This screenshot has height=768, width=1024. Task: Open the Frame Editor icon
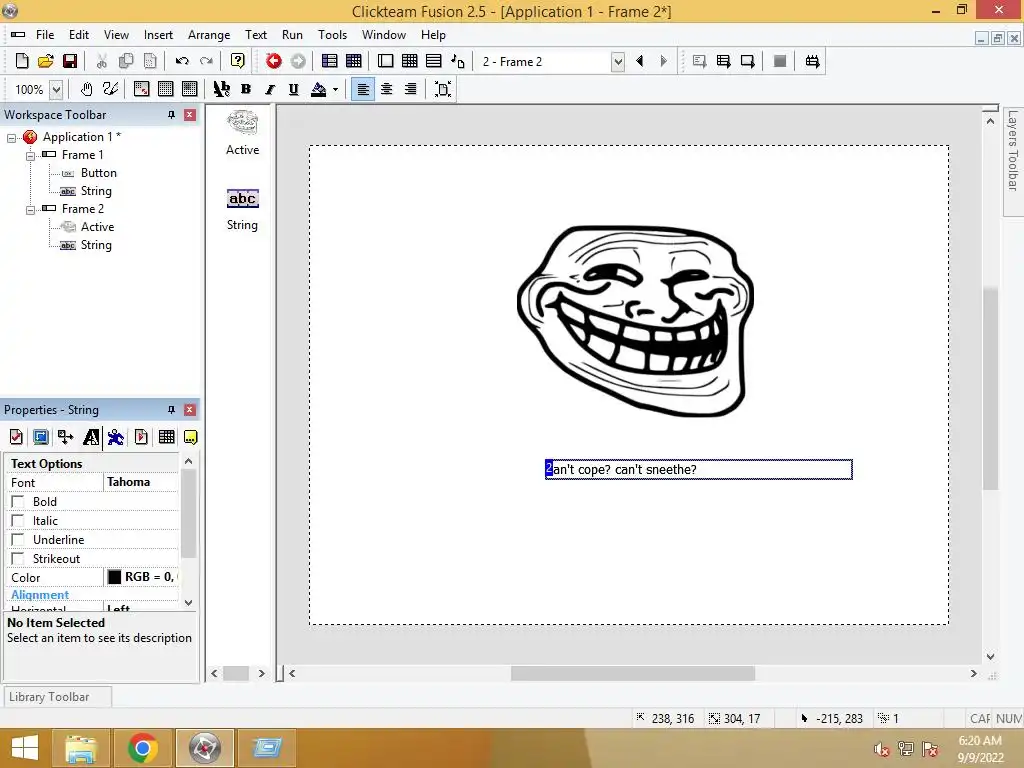[385, 61]
